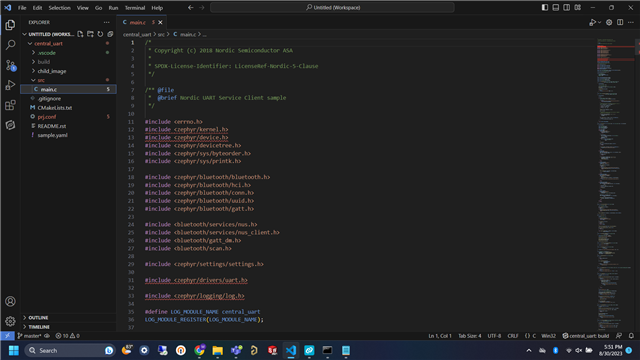This screenshot has width=640, height=360.
Task: Open the Help menu
Action: coord(157,8)
